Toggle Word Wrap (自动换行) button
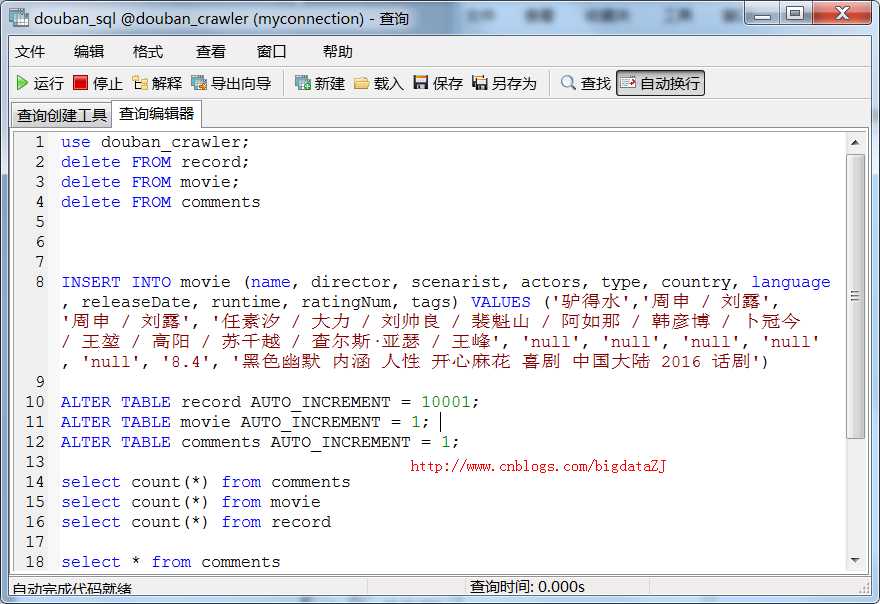Screen dimensions: 880x604 click(660, 84)
